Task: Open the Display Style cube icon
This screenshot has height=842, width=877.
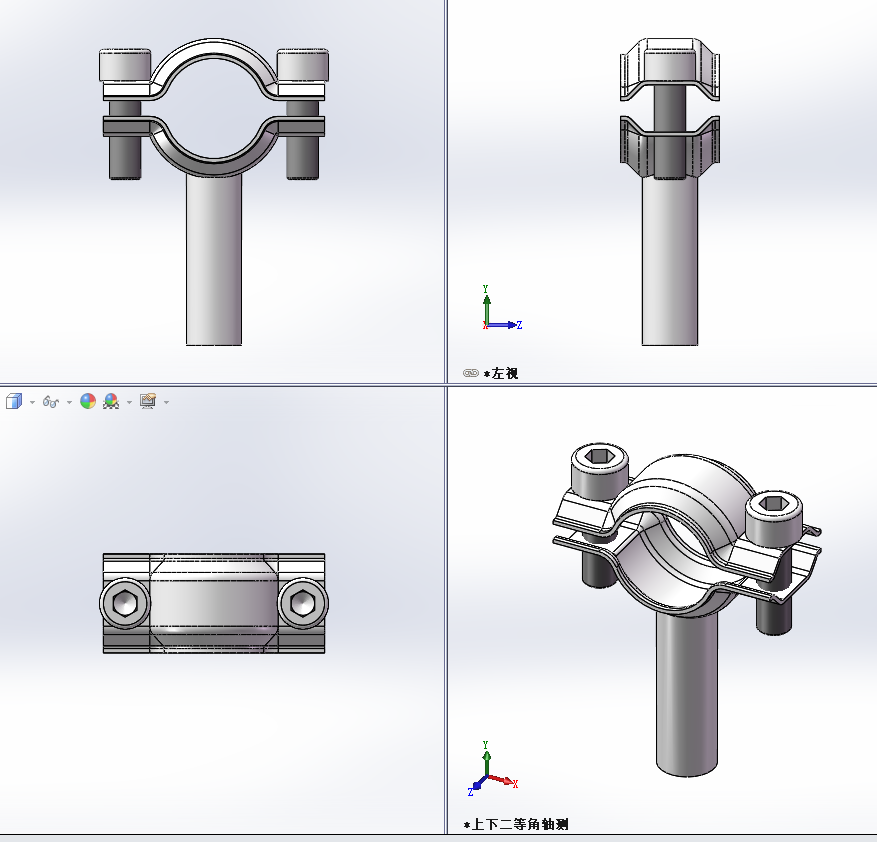Action: click(14, 401)
